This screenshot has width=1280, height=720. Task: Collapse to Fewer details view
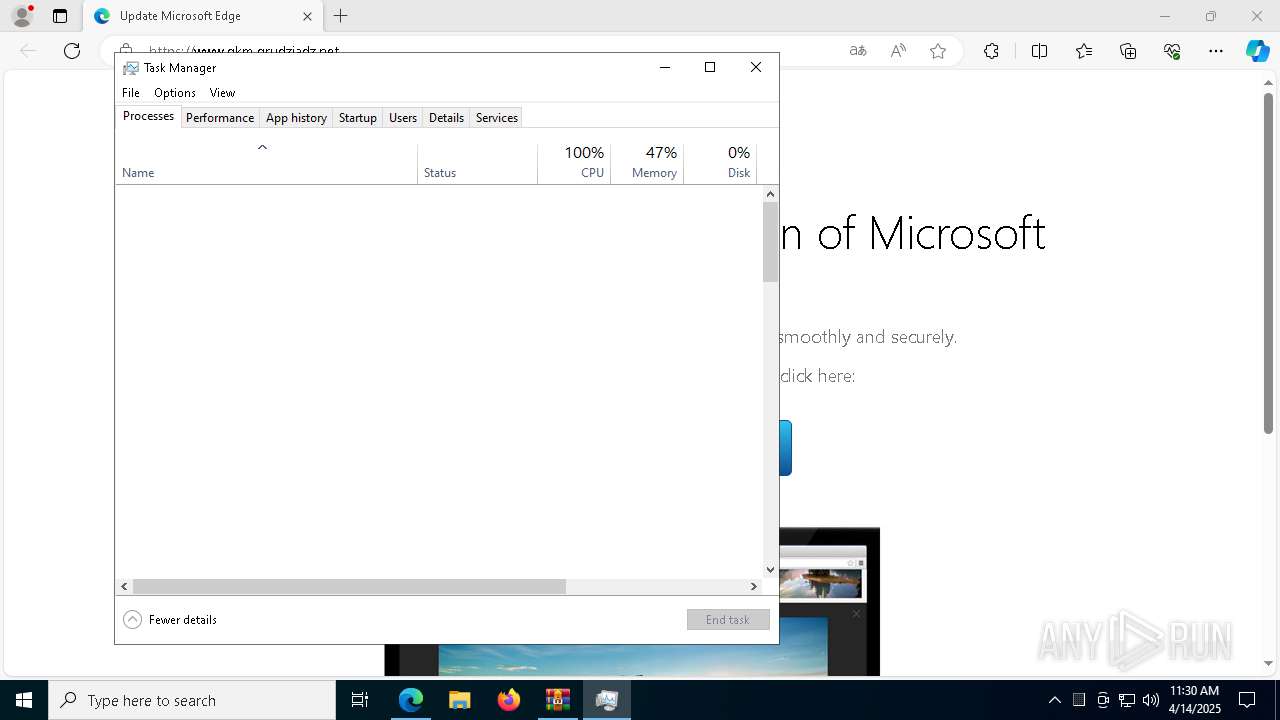(170, 619)
